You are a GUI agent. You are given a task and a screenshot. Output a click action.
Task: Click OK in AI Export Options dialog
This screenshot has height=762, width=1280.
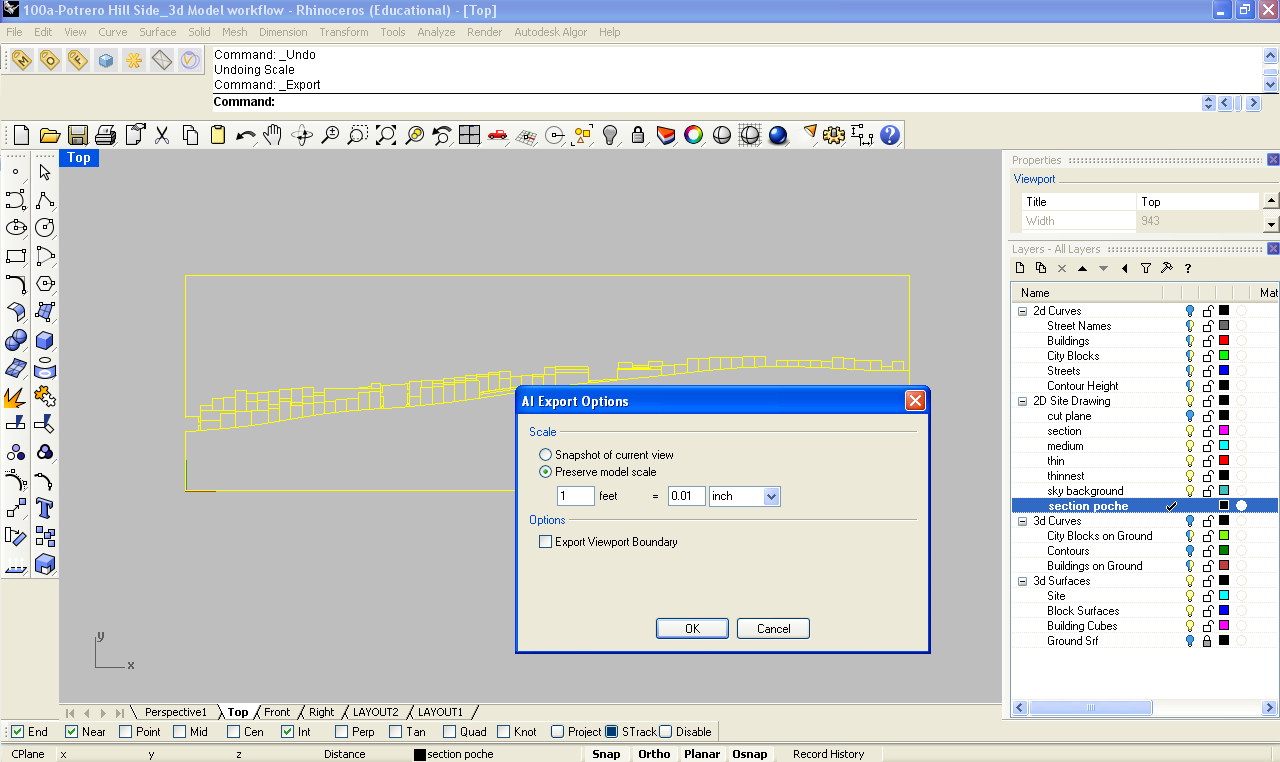coord(692,629)
